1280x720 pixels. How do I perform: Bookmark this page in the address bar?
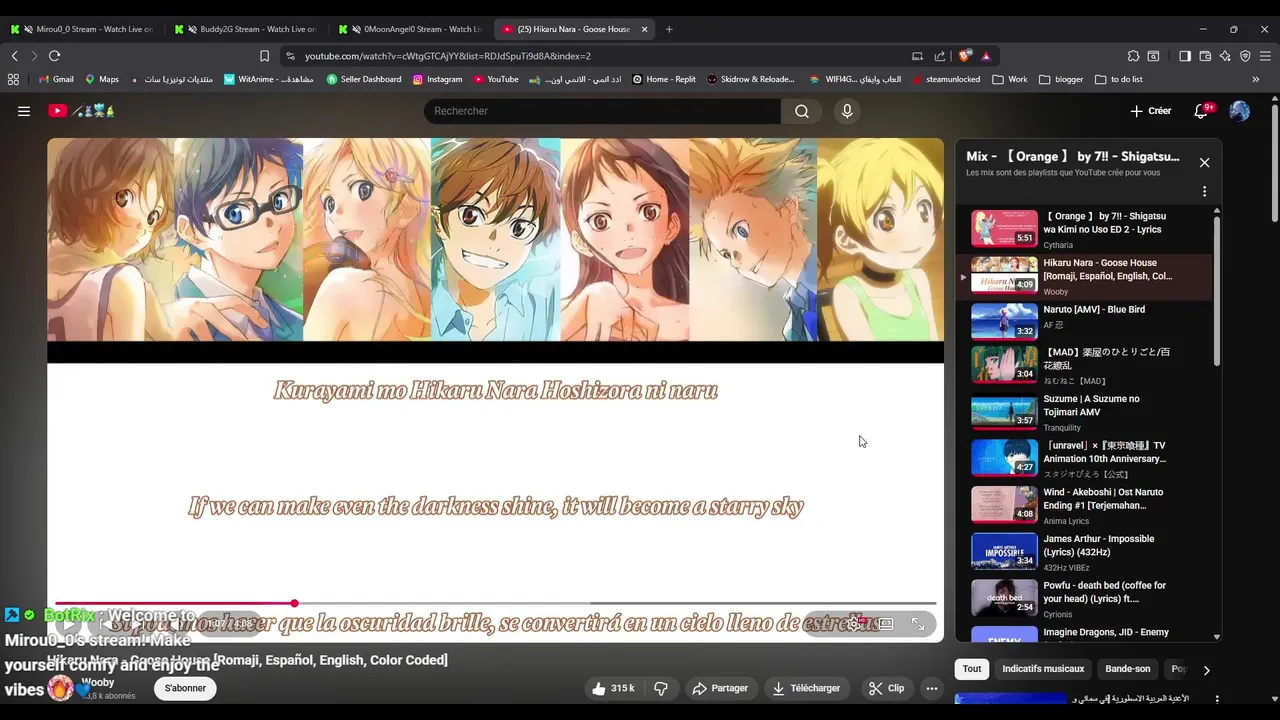pos(264,56)
